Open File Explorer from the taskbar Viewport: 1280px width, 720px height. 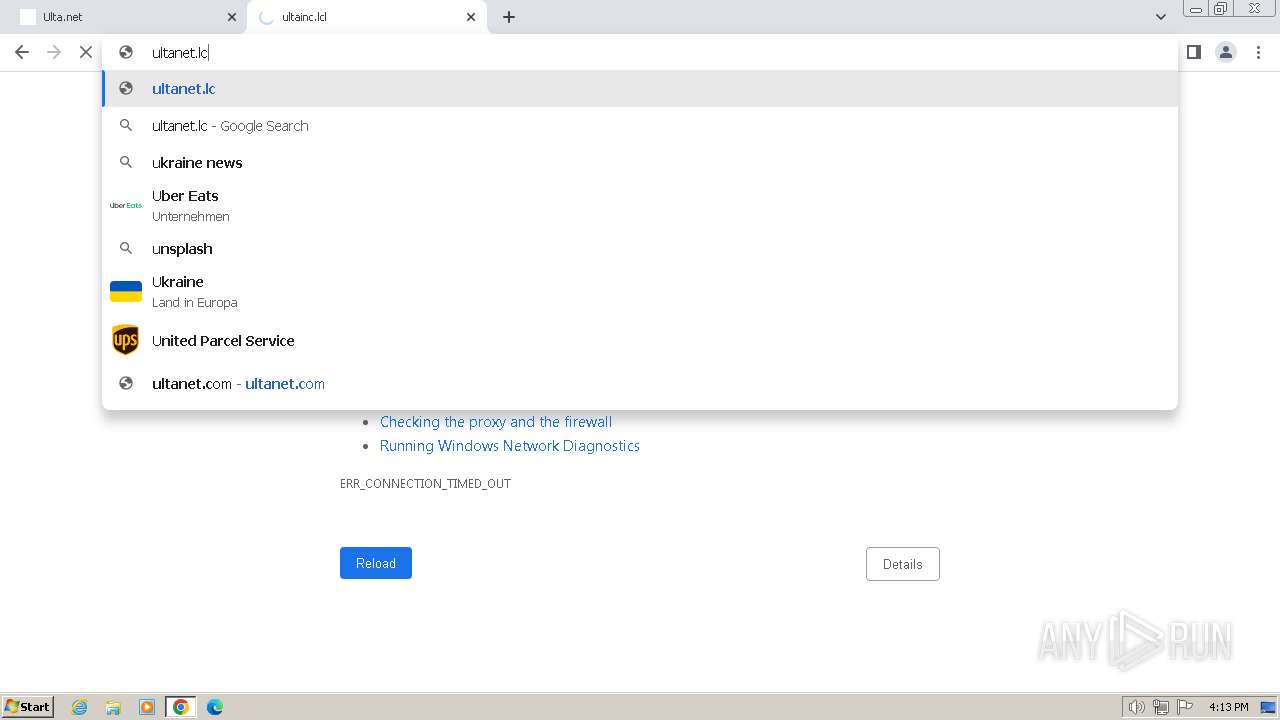[x=113, y=707]
